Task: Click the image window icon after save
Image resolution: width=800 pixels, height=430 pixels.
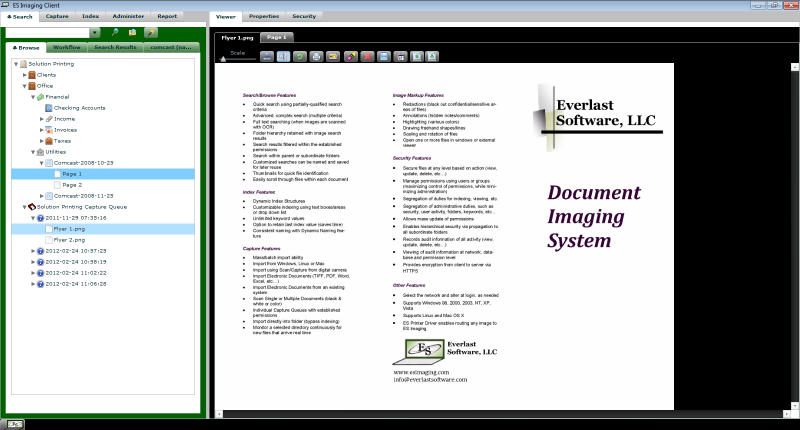Action: point(401,57)
